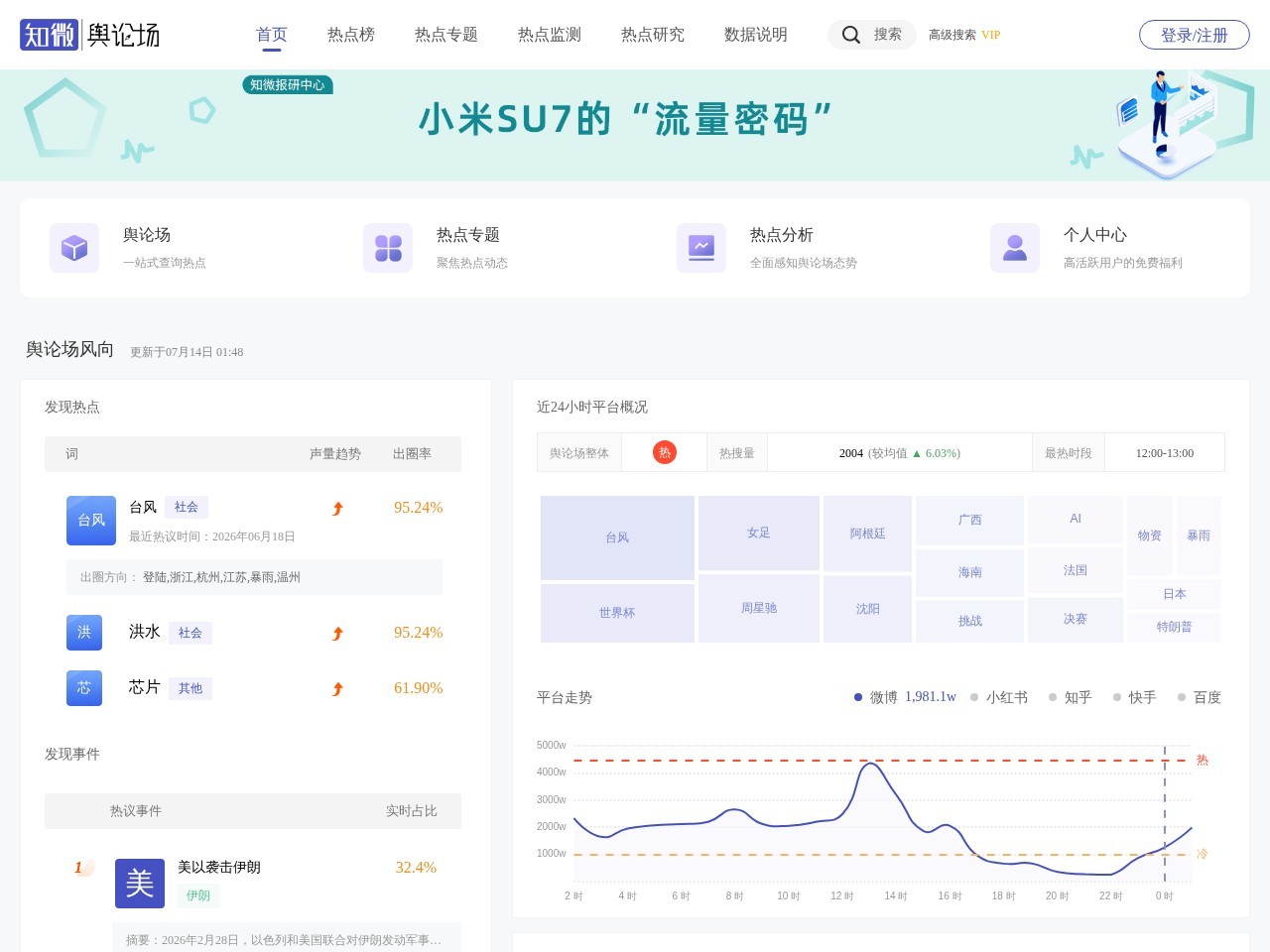Image resolution: width=1270 pixels, height=952 pixels.
Task: Click the 知微舆论场 logo
Action: point(90,35)
